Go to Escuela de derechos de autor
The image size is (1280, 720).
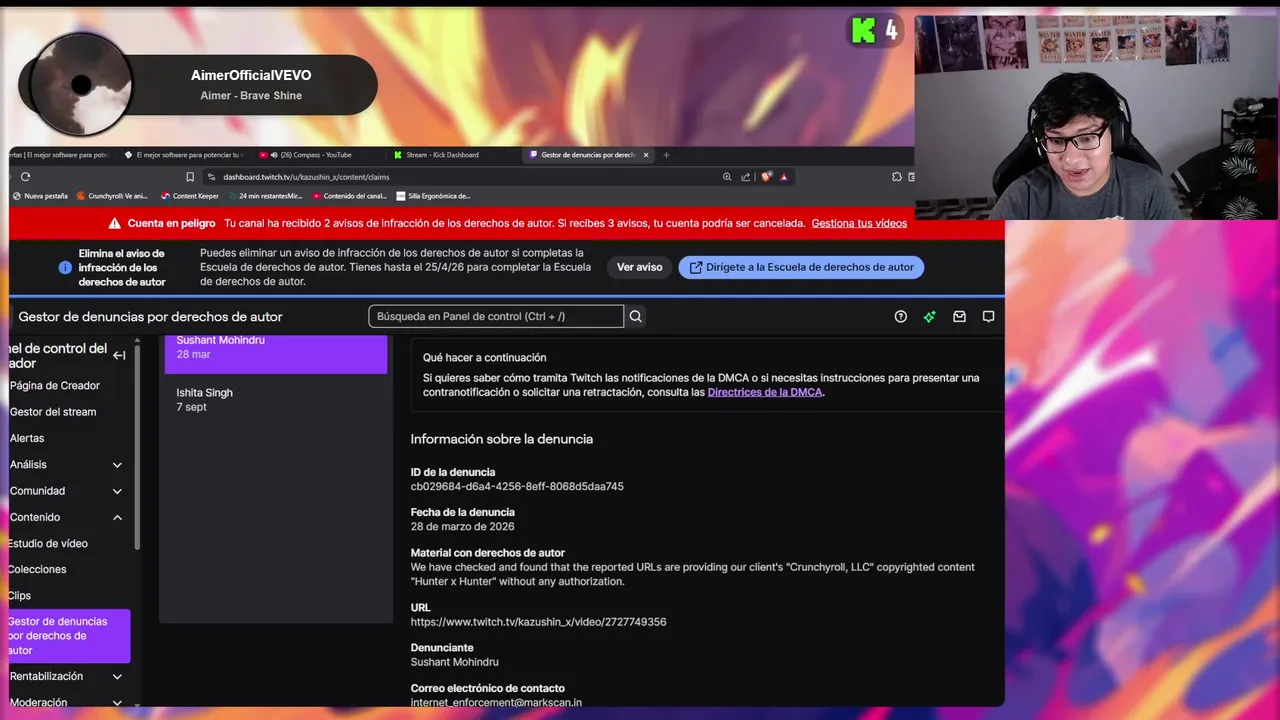801,267
